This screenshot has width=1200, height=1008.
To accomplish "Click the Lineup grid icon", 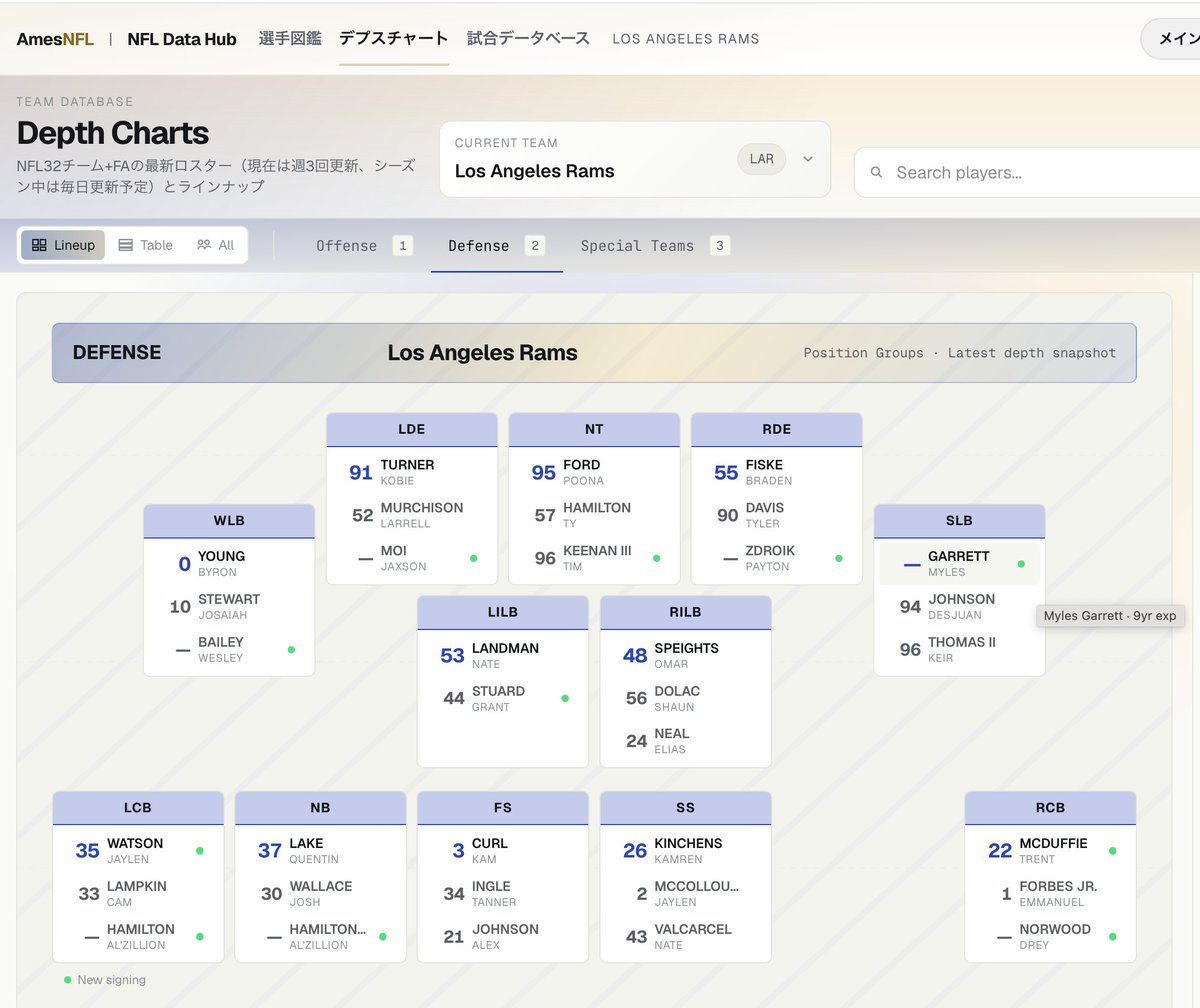I will click(39, 245).
